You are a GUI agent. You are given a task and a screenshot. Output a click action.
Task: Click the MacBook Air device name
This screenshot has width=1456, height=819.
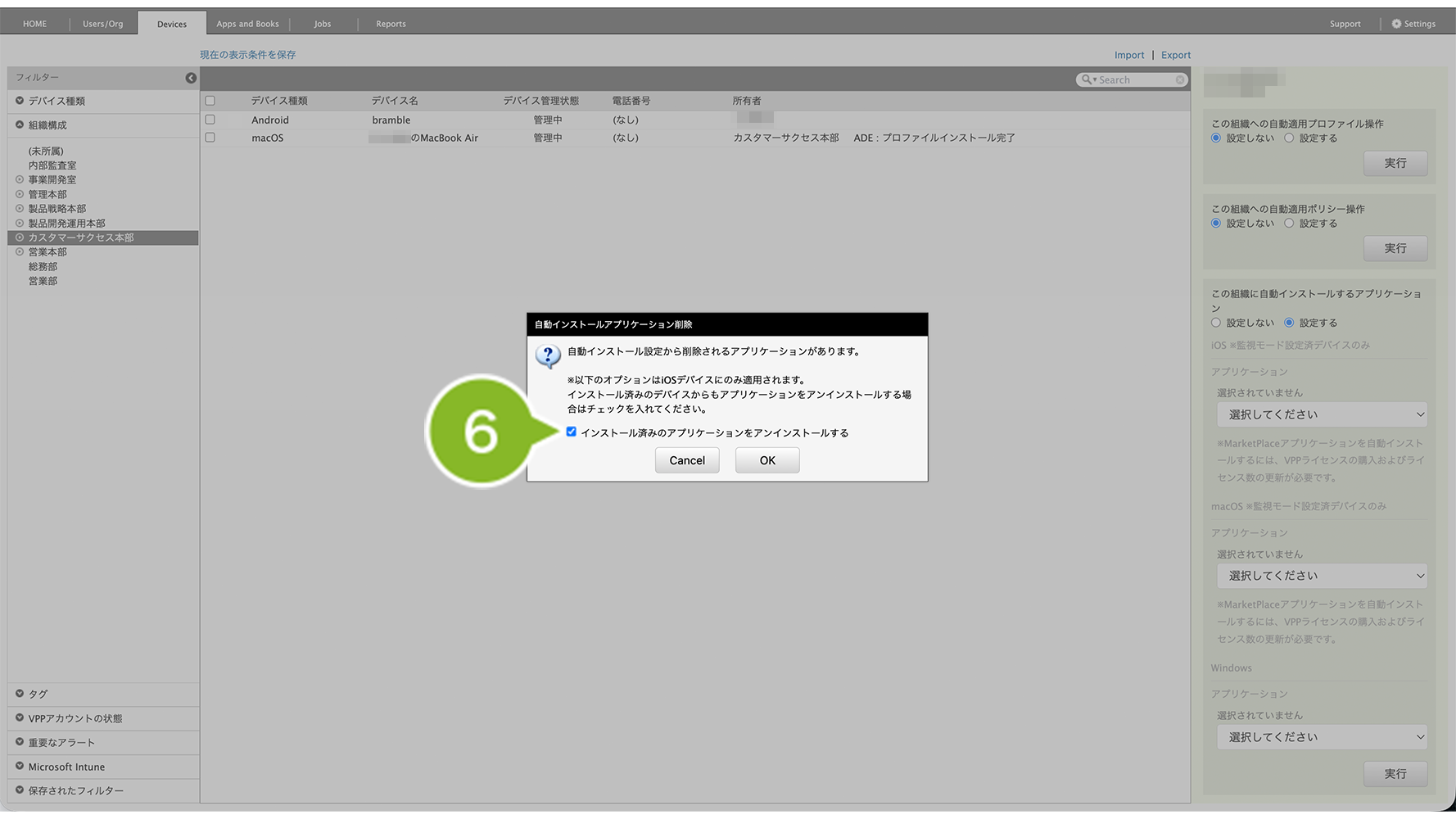click(424, 138)
